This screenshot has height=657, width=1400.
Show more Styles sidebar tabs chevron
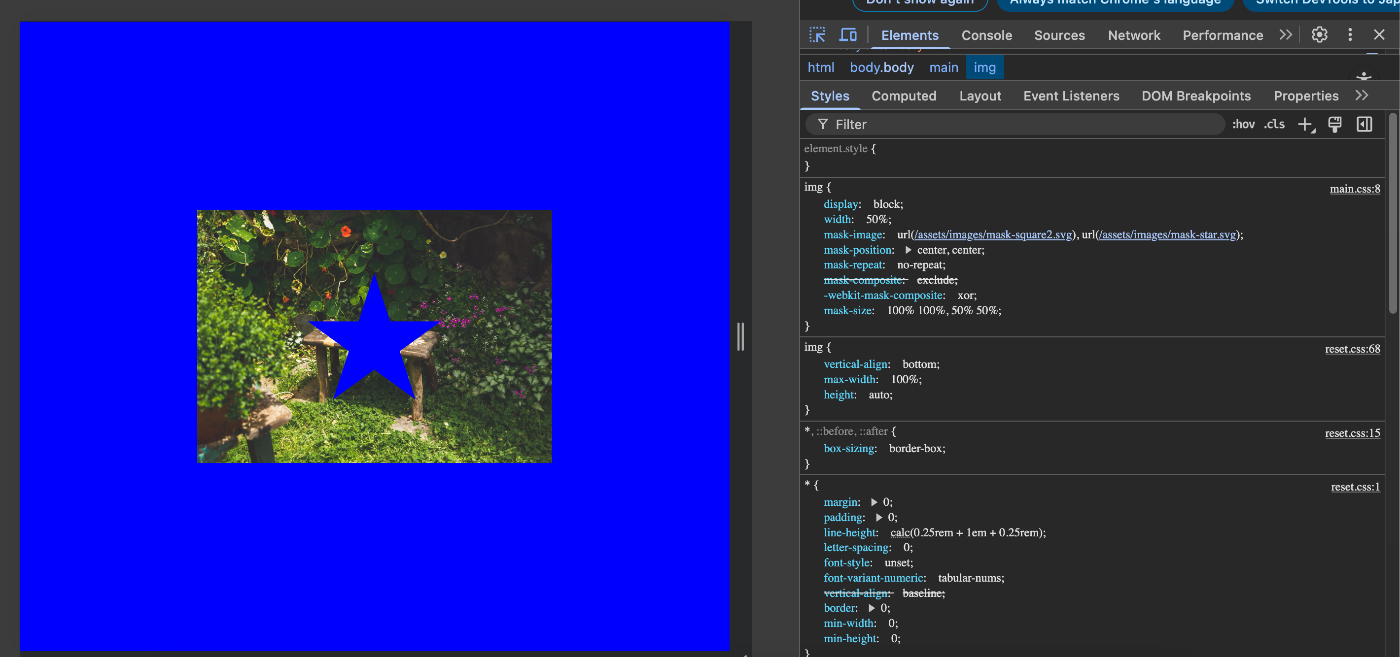1361,96
